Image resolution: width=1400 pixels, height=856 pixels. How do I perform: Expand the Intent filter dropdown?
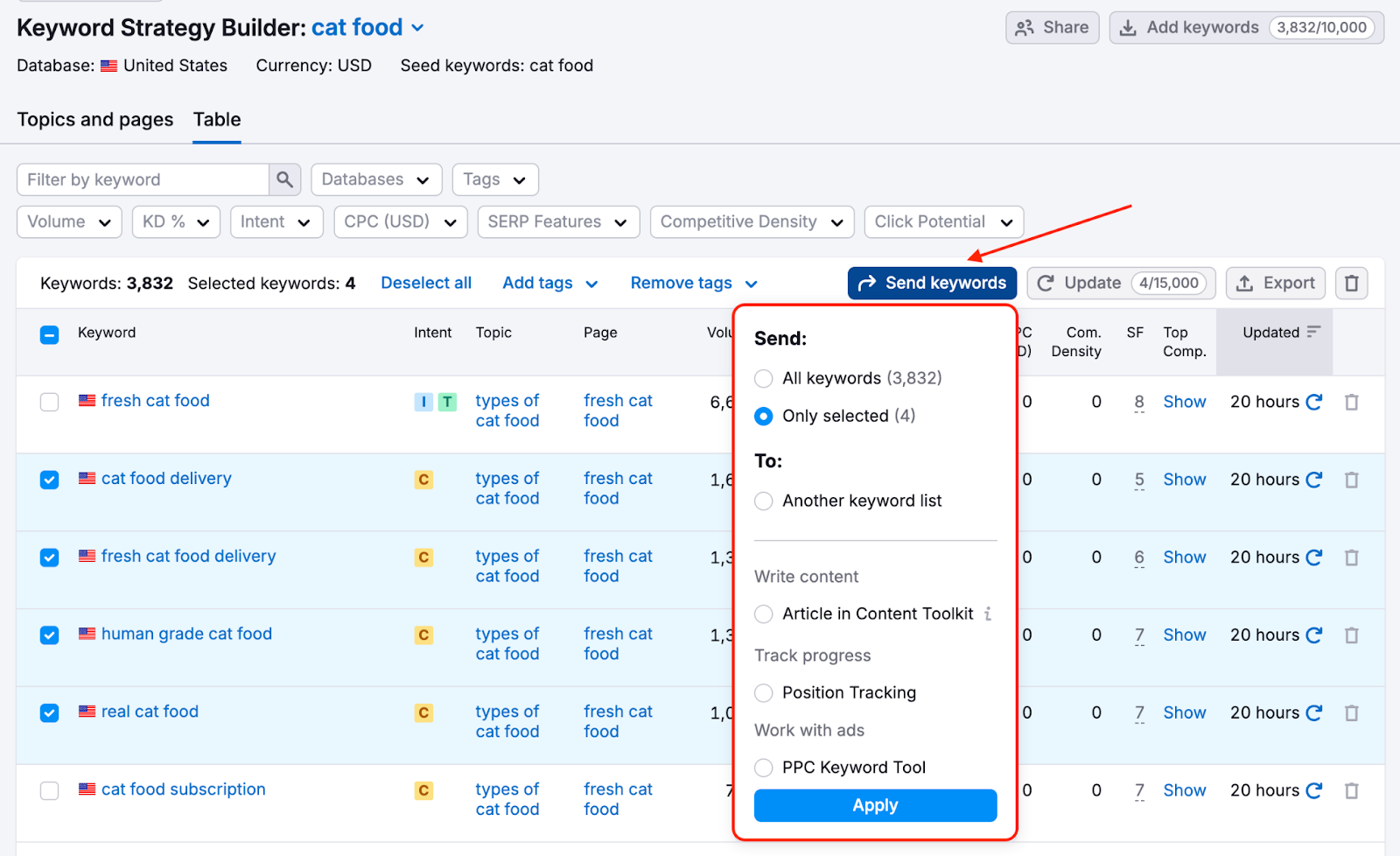coord(276,221)
